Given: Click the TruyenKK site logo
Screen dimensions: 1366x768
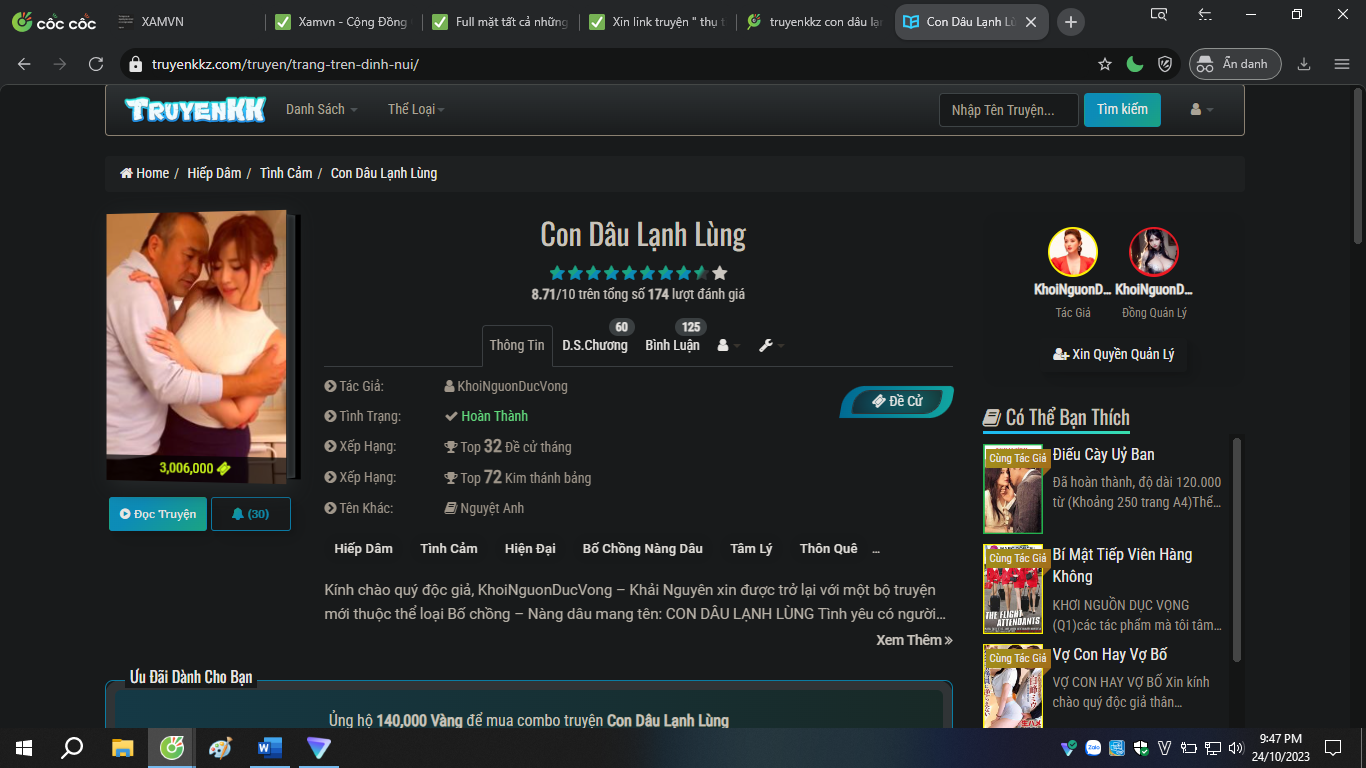Looking at the screenshot, I should tap(195, 110).
